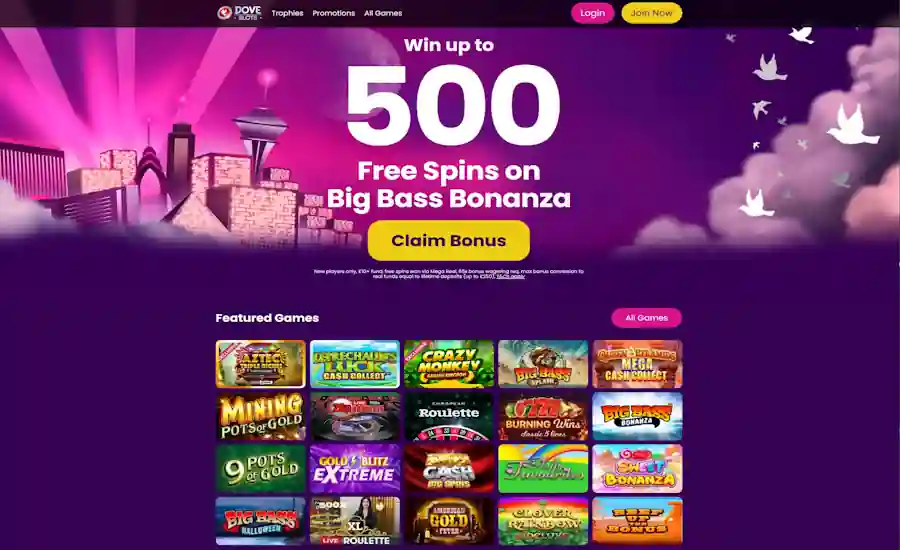This screenshot has width=900, height=550.
Task: Click the pink Login button
Action: (592, 13)
